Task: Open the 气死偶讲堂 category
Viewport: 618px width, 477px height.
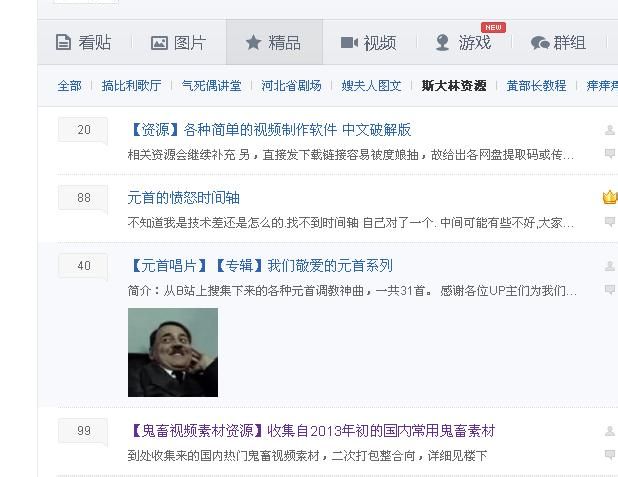Action: pos(211,86)
